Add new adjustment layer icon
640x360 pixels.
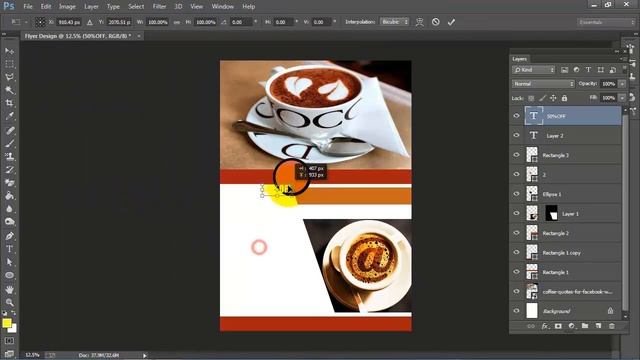(571, 326)
